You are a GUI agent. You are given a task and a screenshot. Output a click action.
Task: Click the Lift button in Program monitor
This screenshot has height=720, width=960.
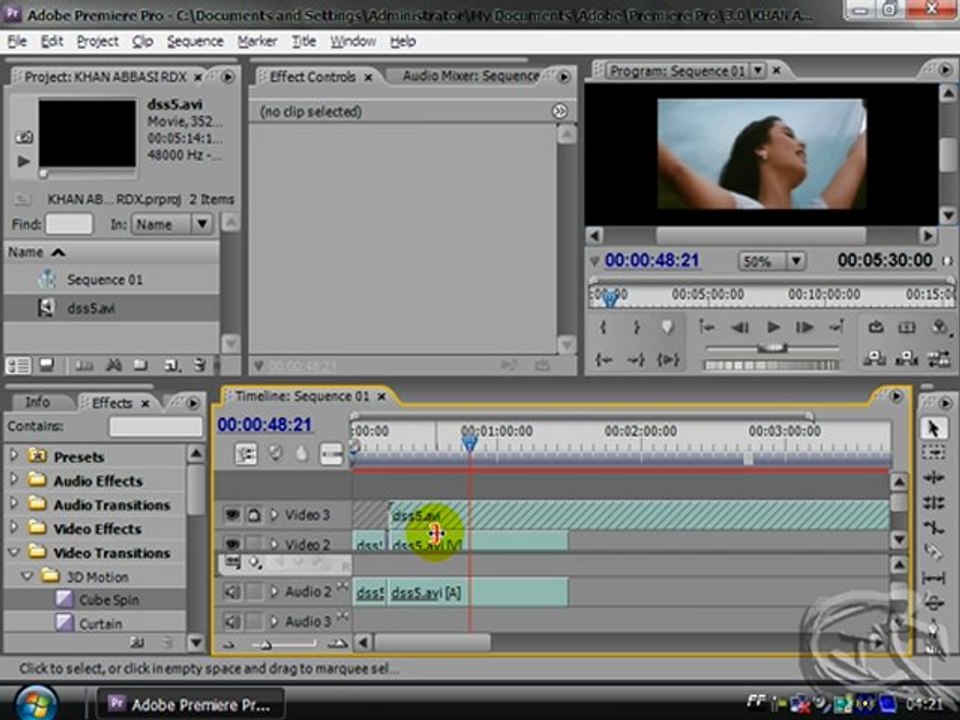click(x=874, y=359)
